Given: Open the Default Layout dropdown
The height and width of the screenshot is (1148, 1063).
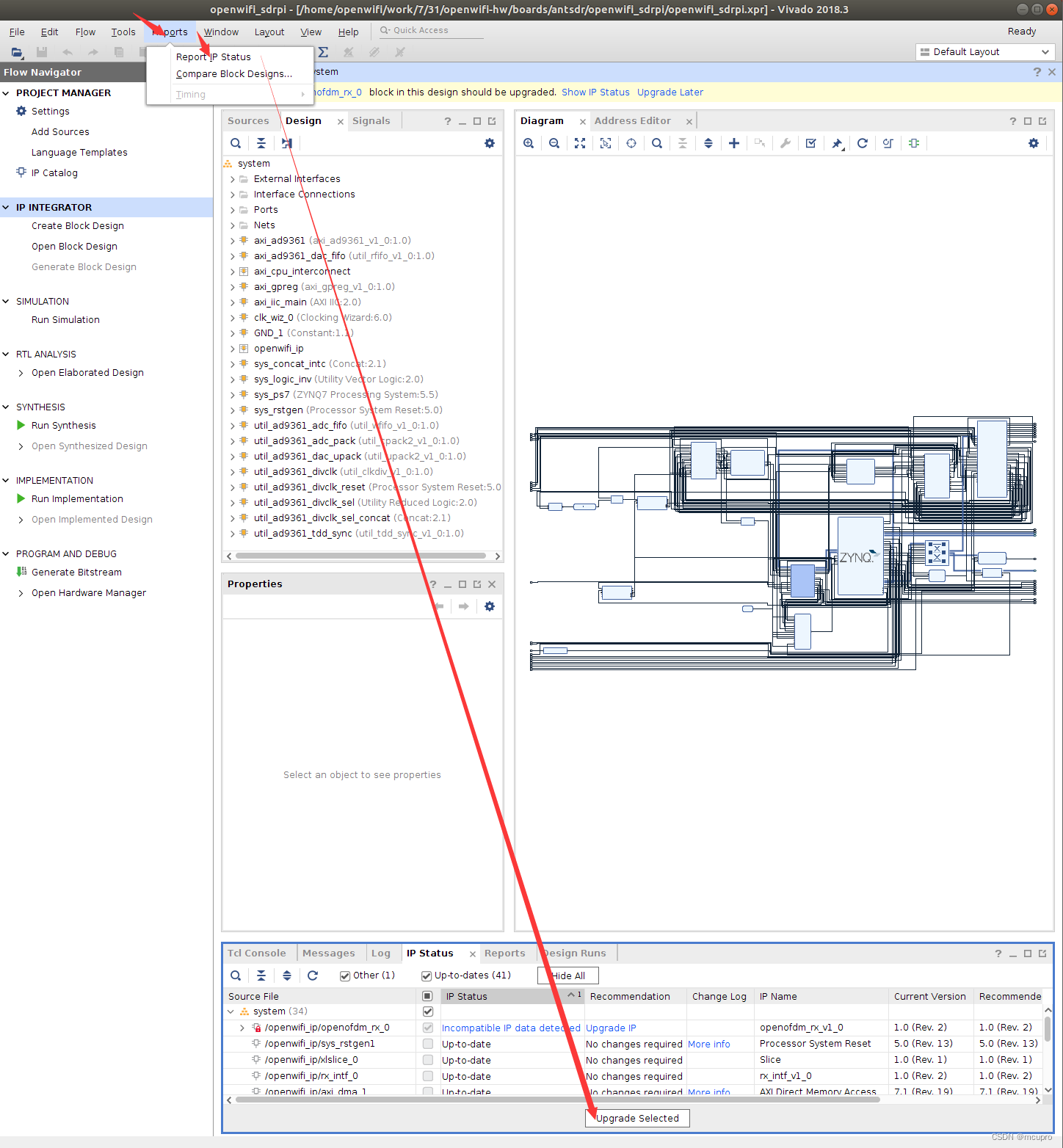Looking at the screenshot, I should [x=985, y=52].
